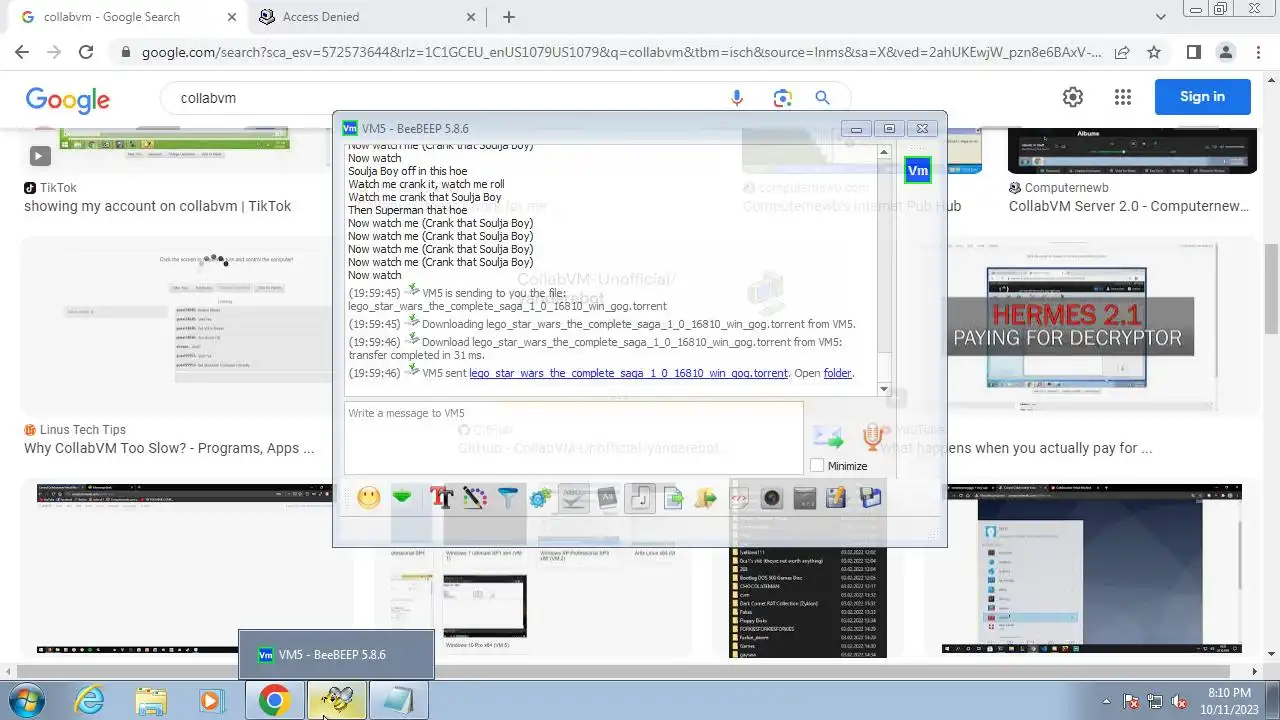Open the lego_star_wars torrent file link

(629, 373)
